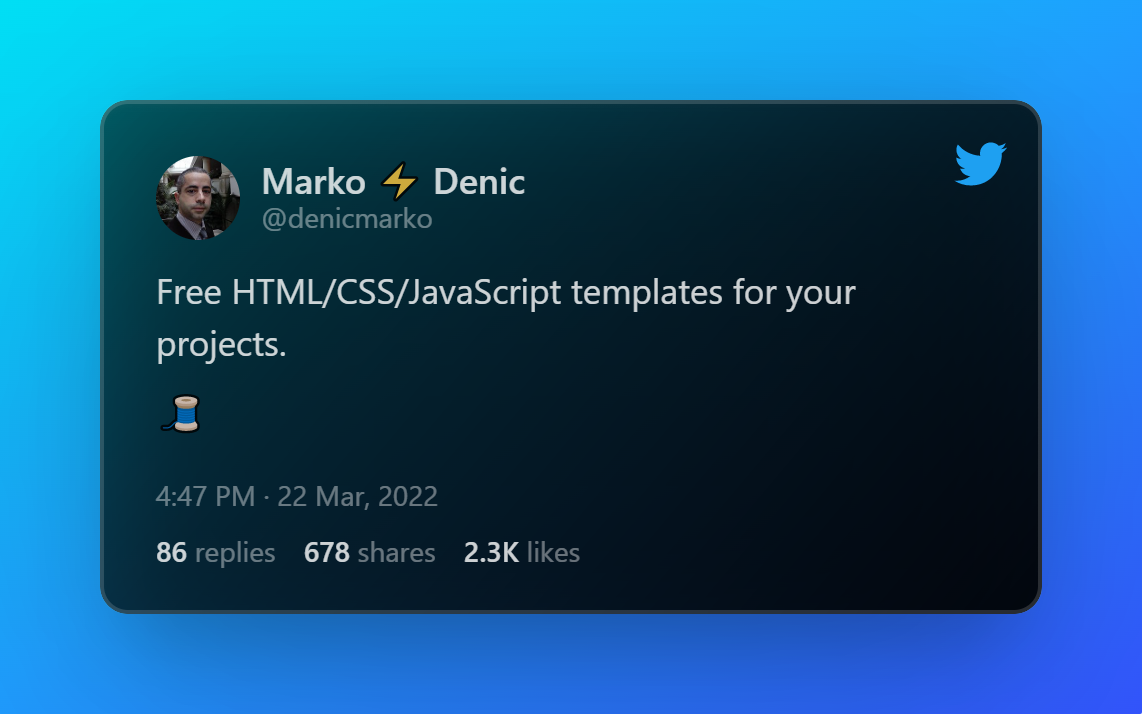Click the surname "Denic" in the header
Viewport: 1142px width, 714px height.
pos(479,182)
